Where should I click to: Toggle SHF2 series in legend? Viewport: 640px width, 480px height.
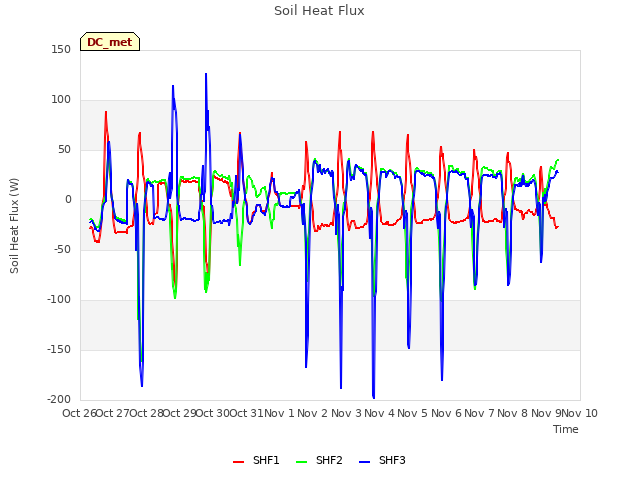319,460
